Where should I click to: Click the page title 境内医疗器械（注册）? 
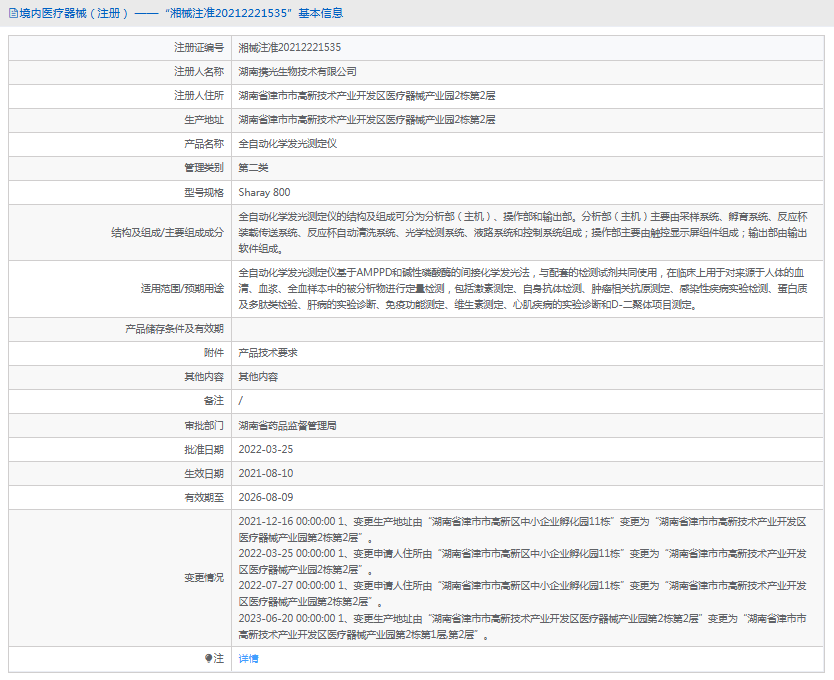click(x=74, y=13)
